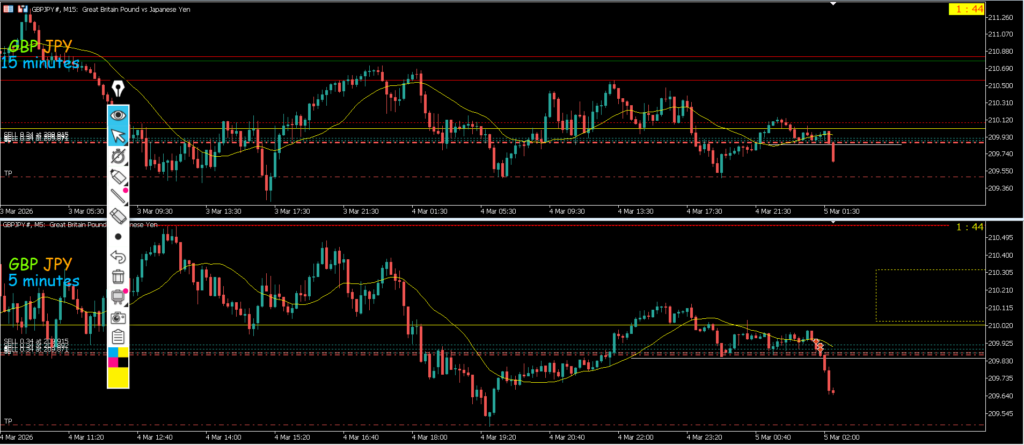Choose the straight line tool

118,196
